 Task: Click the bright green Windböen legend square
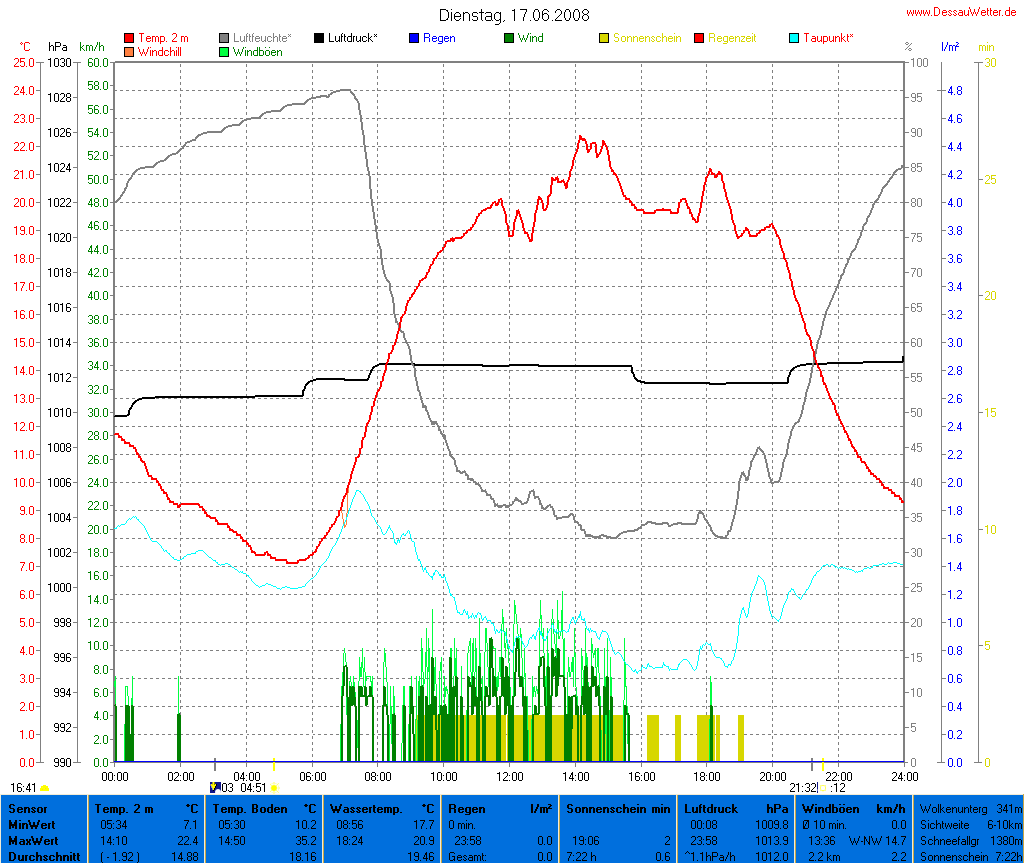click(x=224, y=51)
